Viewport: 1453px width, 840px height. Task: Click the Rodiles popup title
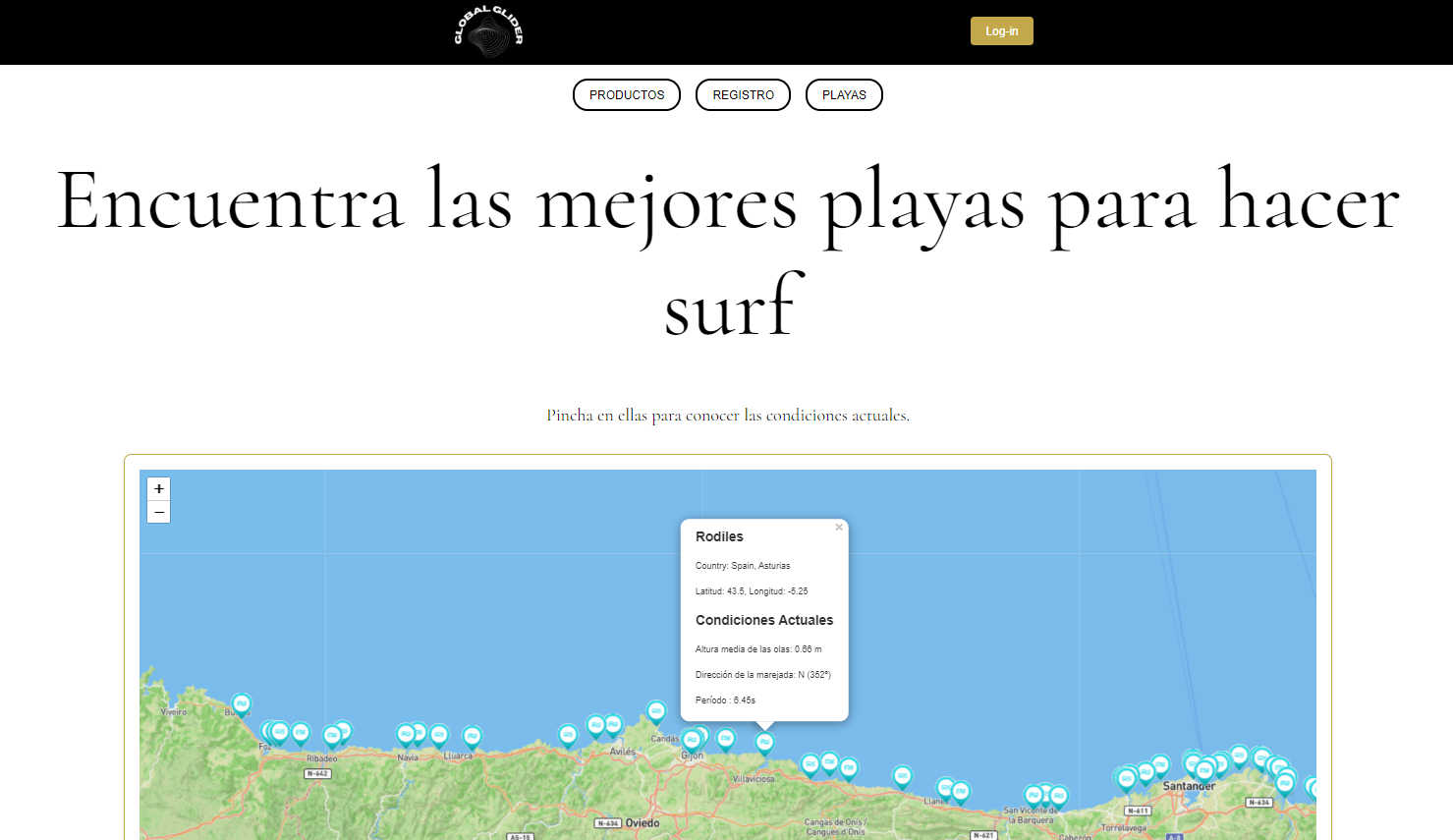[719, 536]
